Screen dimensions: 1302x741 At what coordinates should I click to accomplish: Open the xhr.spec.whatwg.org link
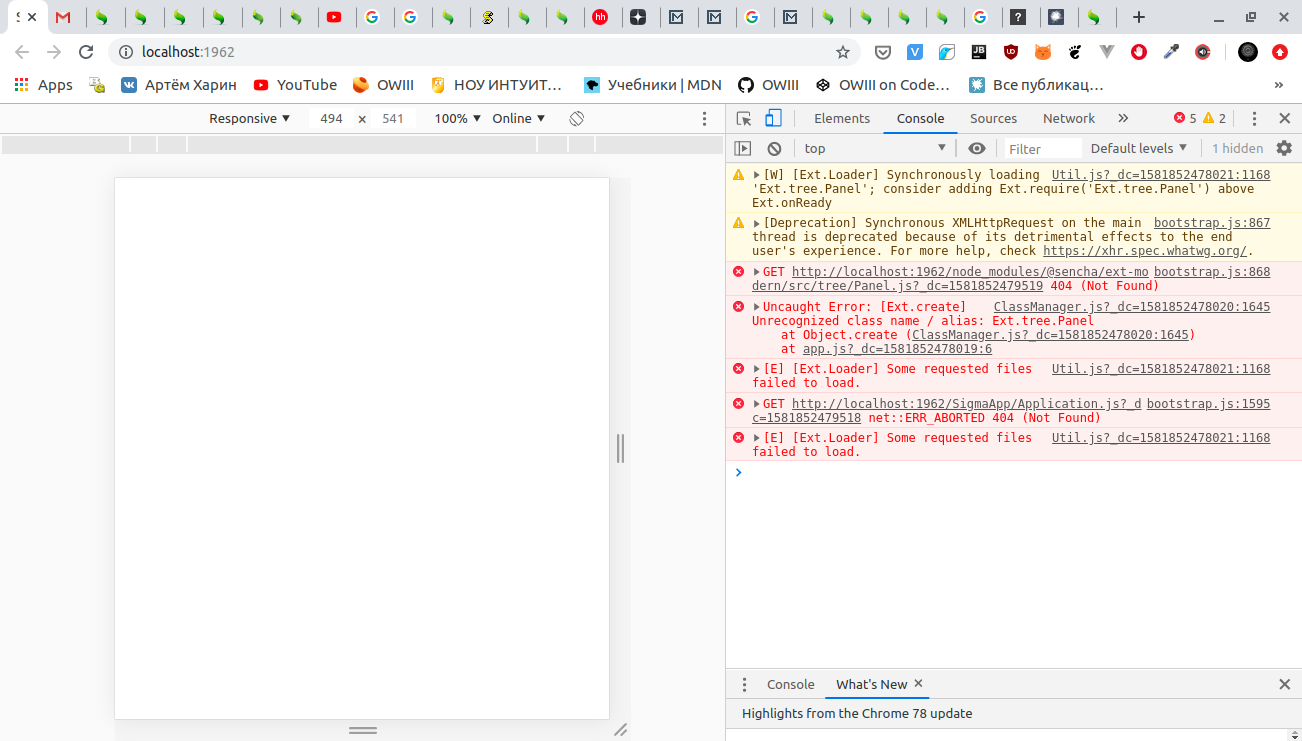click(x=1145, y=251)
